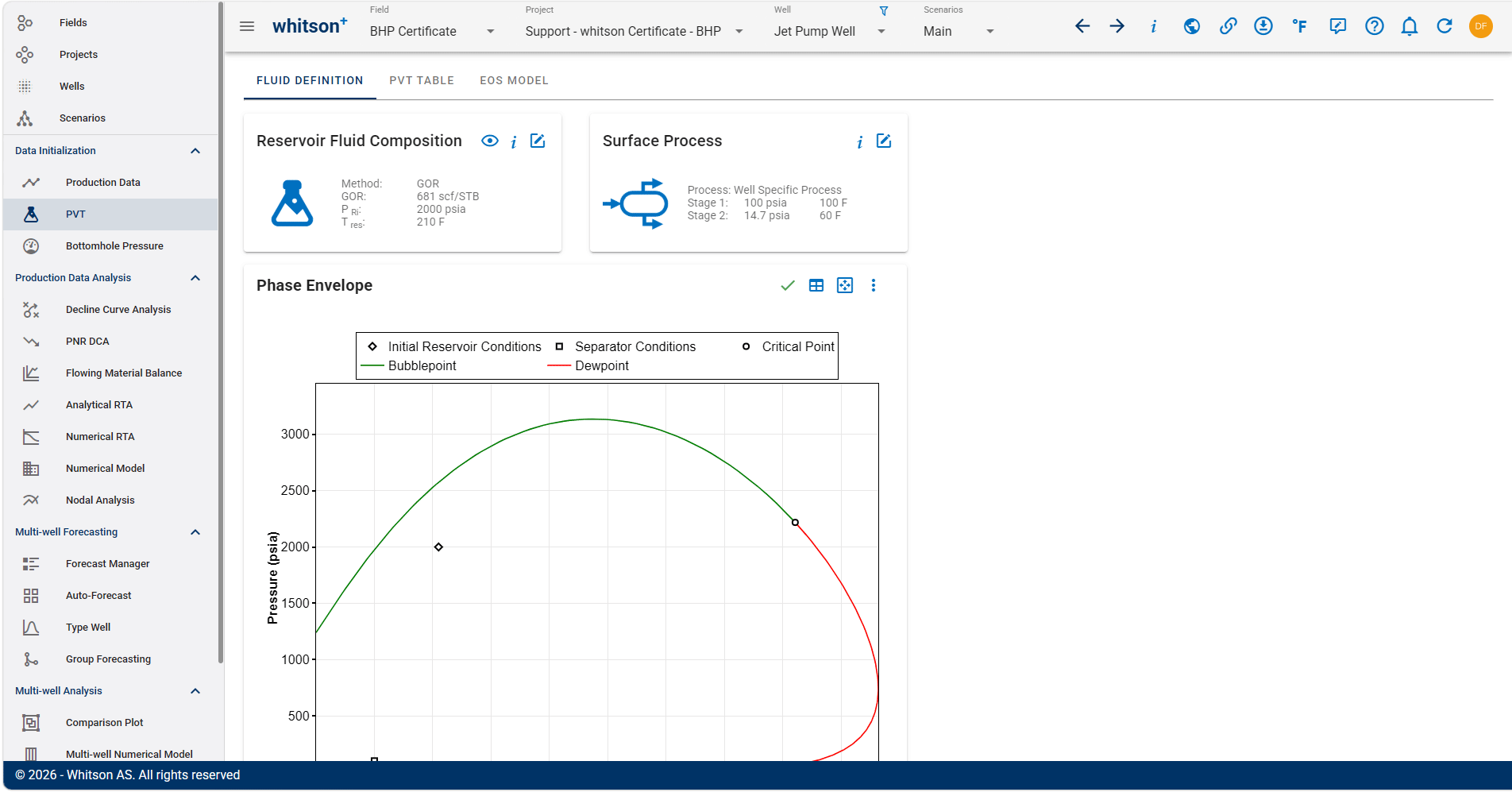
Task: Click the Phase Envelope green checkmark
Action: 788,285
